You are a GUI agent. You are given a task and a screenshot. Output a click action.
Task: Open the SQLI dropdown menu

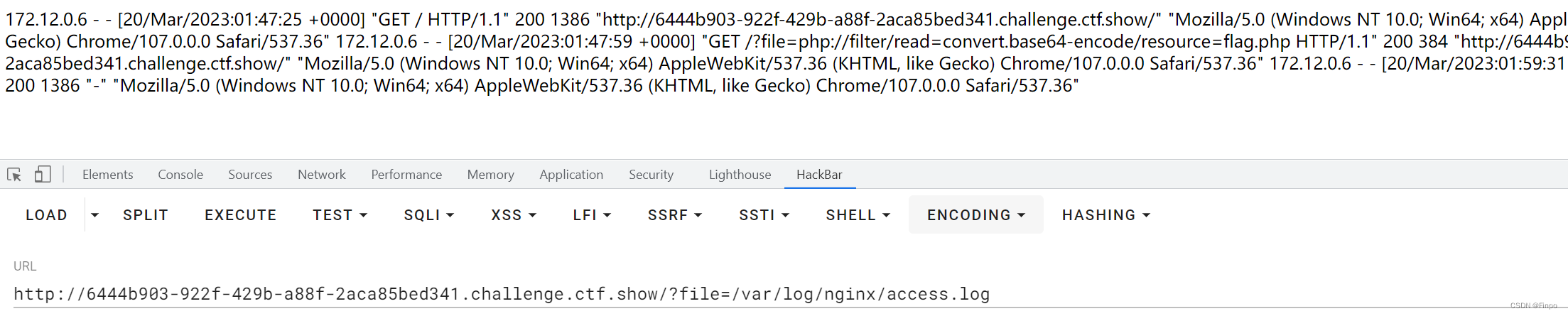tap(429, 215)
